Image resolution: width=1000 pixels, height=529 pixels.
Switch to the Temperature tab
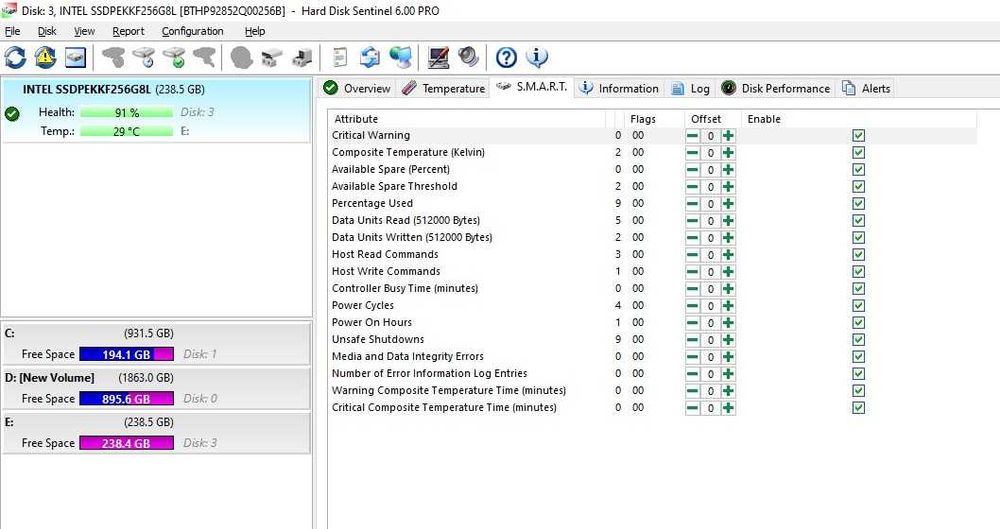(444, 88)
